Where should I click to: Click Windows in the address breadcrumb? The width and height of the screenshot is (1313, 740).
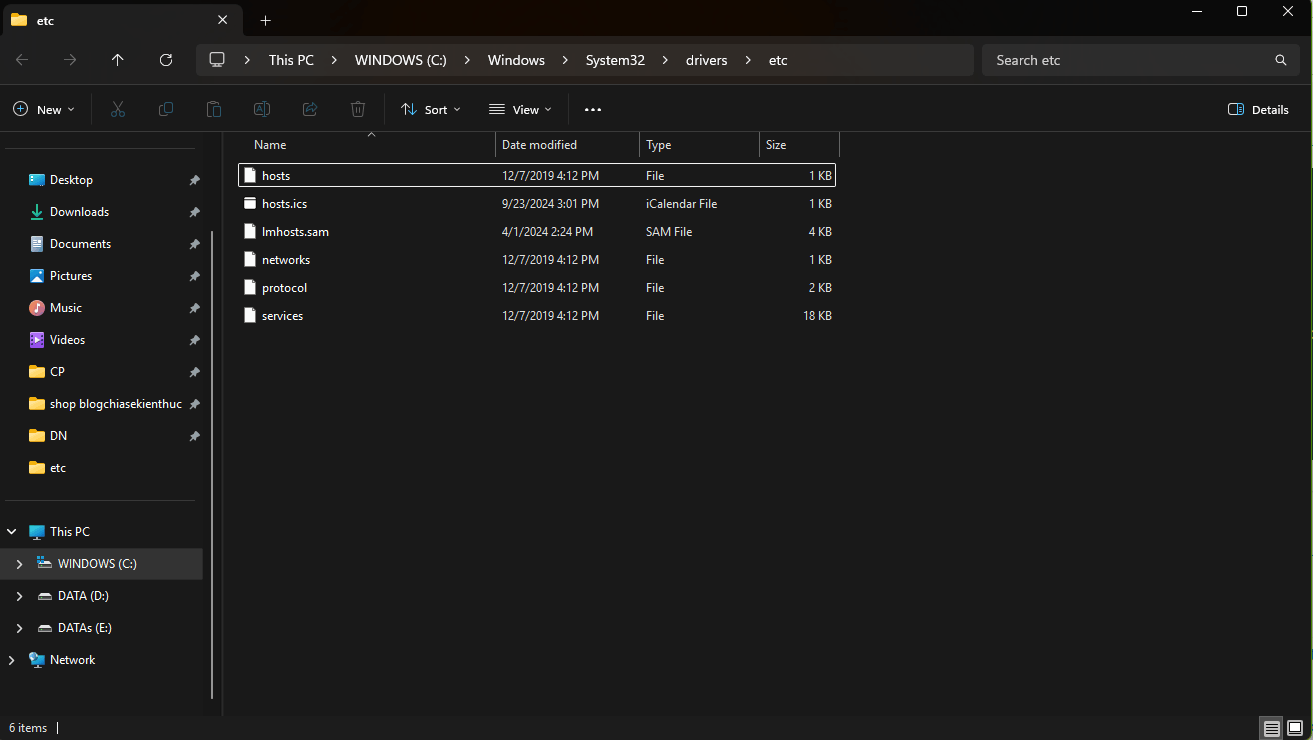point(516,60)
